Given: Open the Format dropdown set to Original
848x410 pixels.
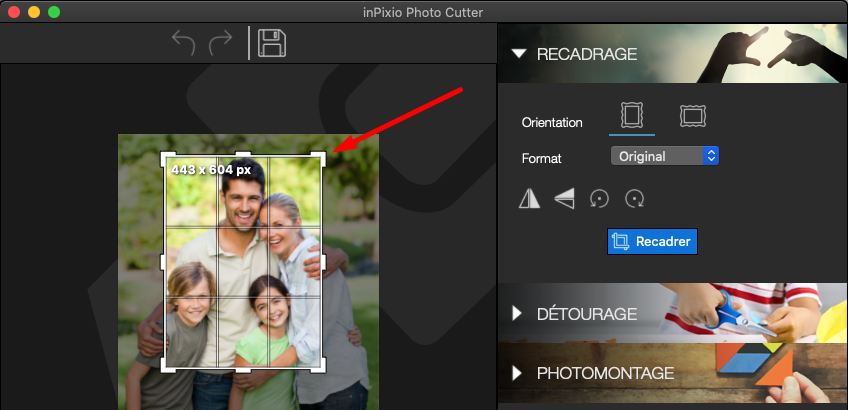Looking at the screenshot, I should coord(665,156).
